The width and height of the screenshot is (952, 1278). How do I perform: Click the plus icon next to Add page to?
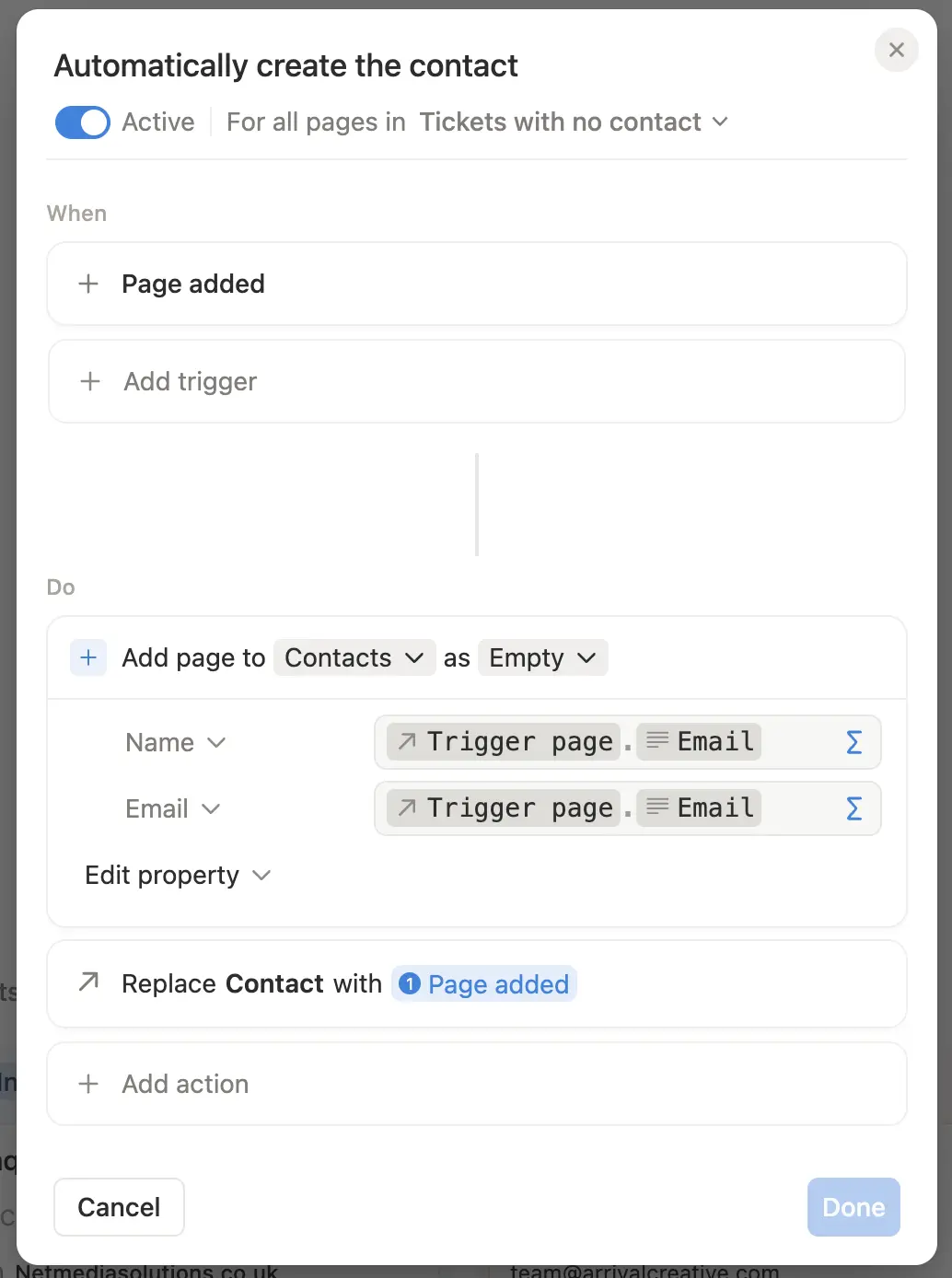pos(87,657)
